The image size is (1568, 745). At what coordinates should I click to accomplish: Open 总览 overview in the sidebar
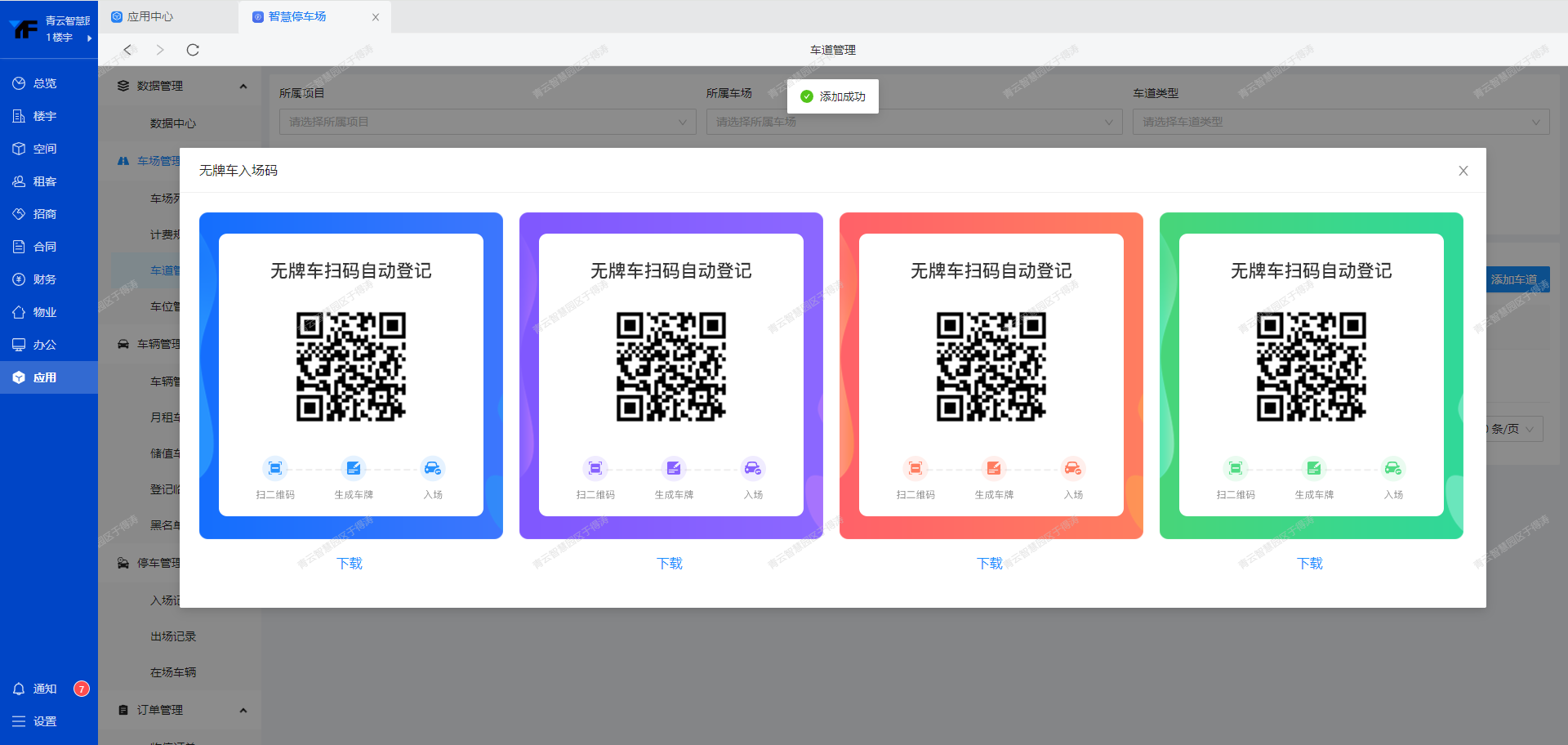[x=45, y=83]
